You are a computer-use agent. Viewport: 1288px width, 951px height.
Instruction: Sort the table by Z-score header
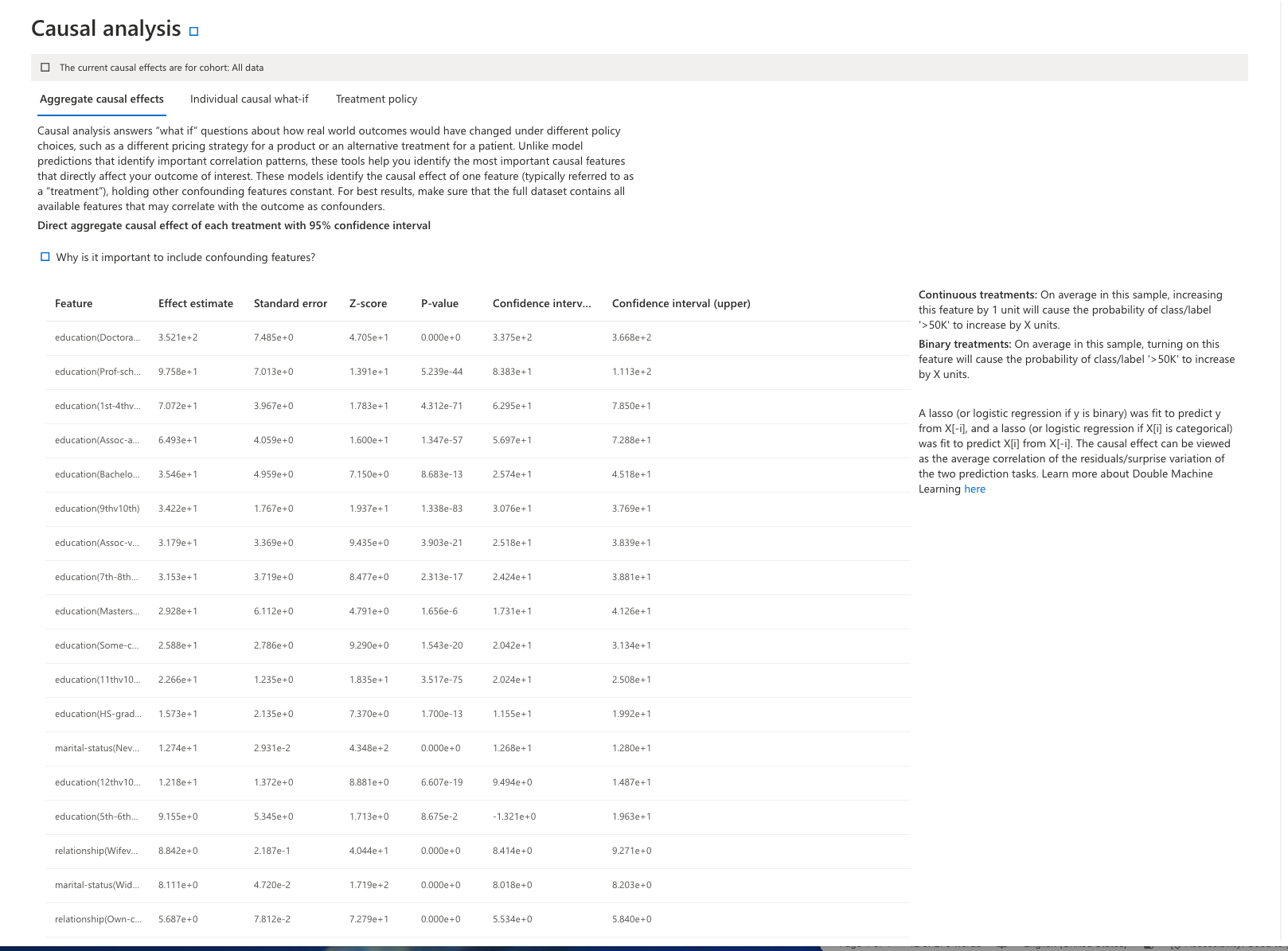click(368, 304)
